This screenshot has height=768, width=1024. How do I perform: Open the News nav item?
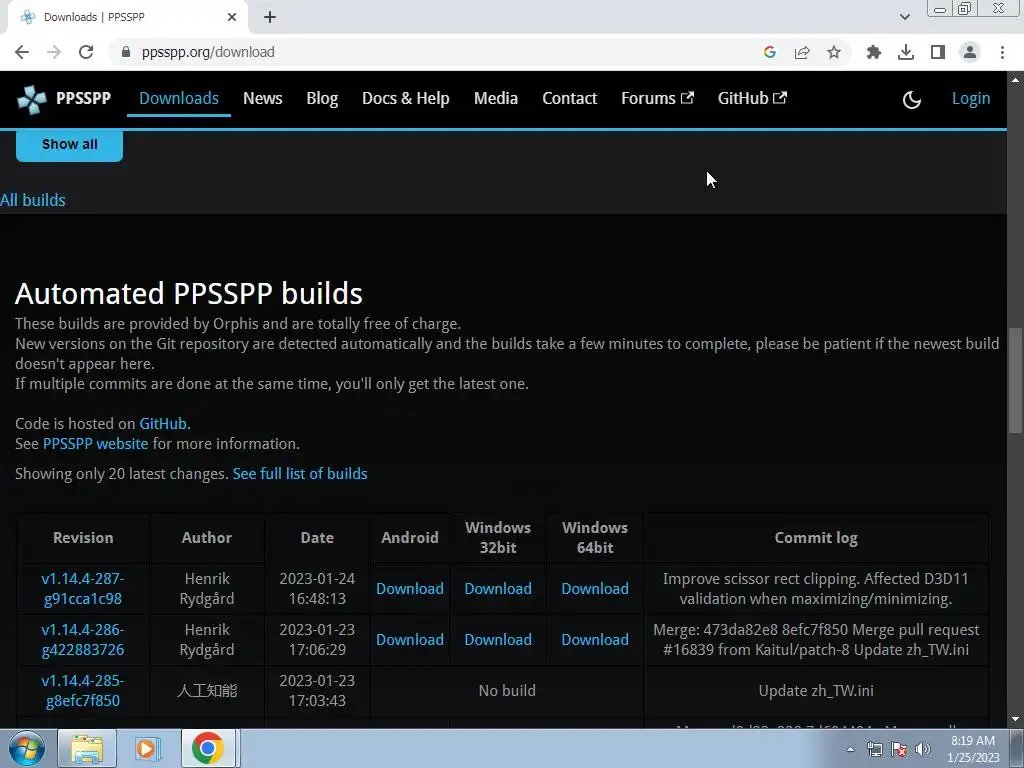tap(263, 99)
